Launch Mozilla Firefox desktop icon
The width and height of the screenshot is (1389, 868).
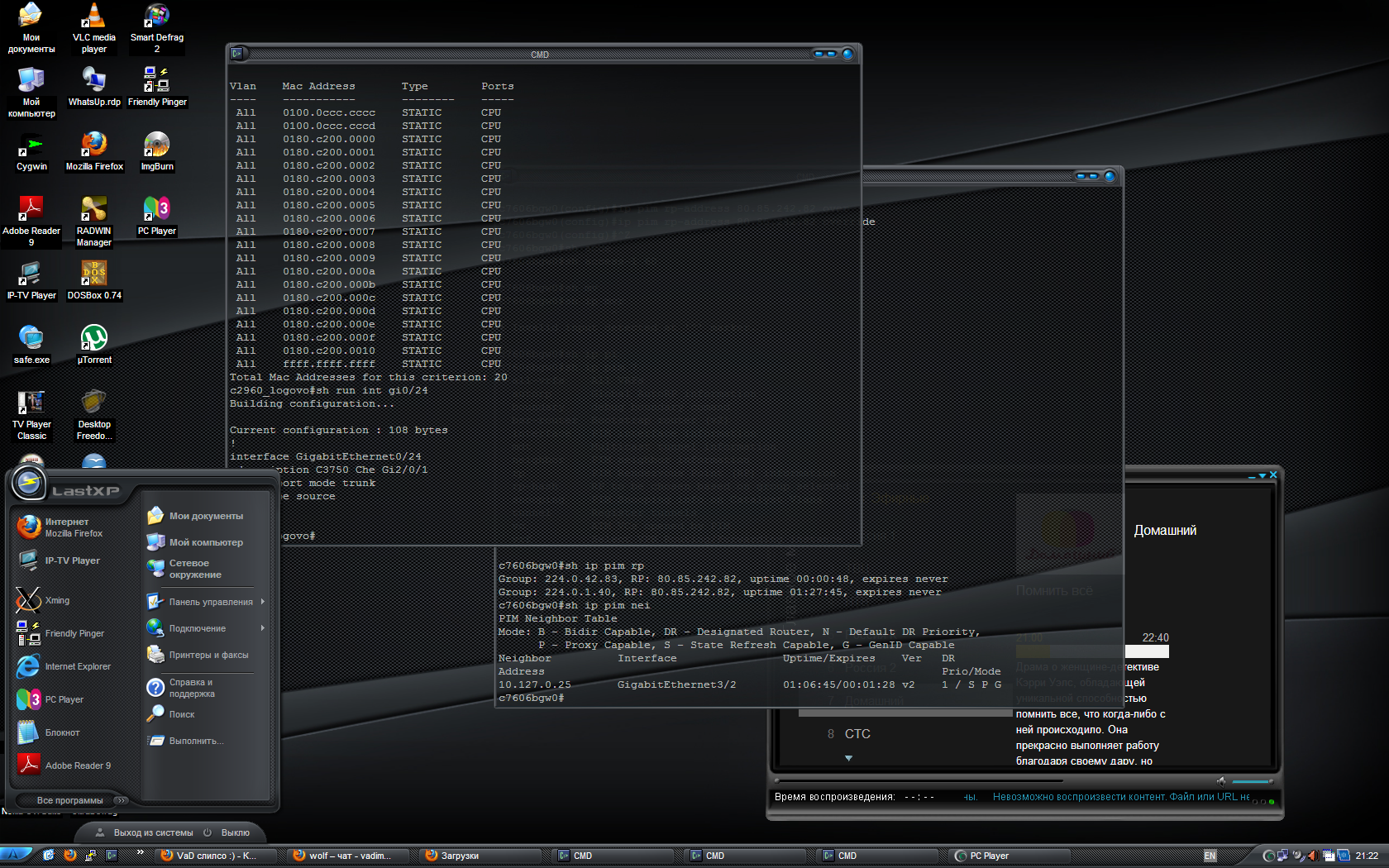[94, 151]
